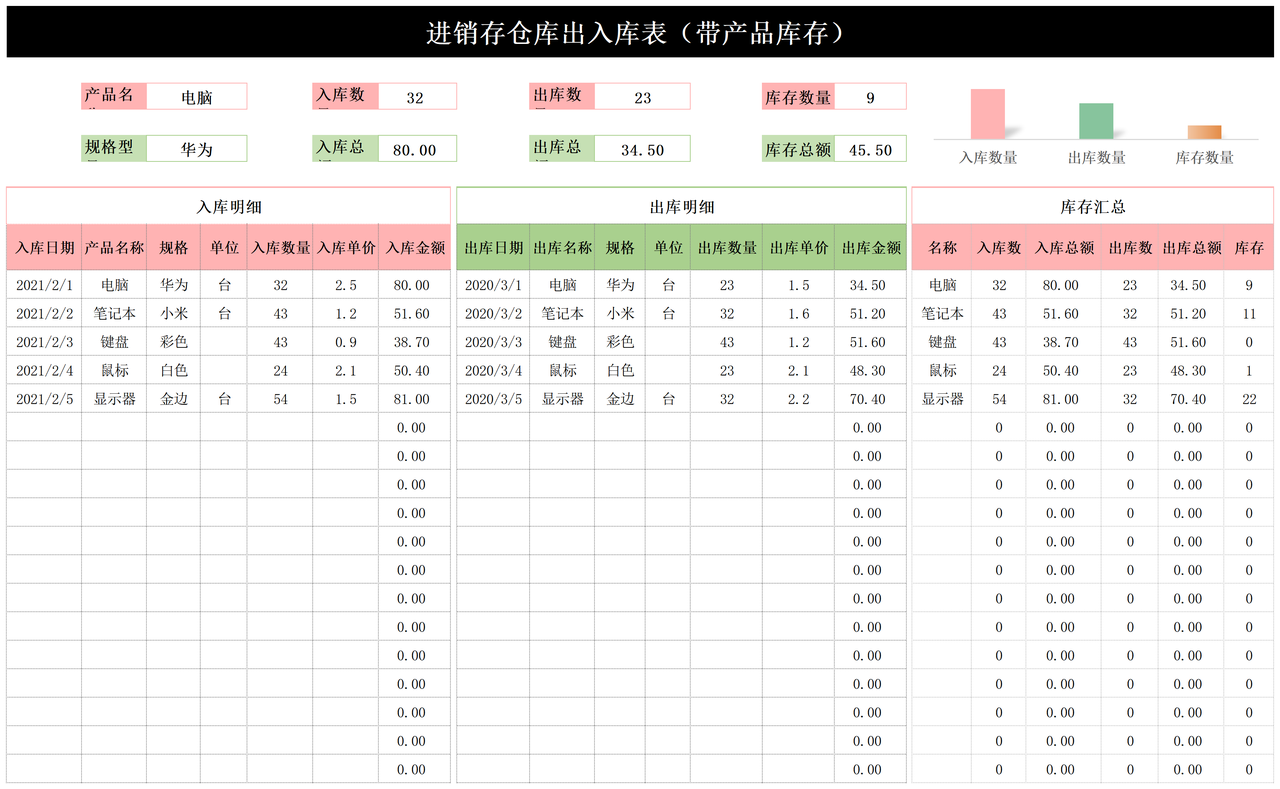The width and height of the screenshot is (1280, 789).
Task: Select the pink 出库数 label cell
Action: click(x=562, y=97)
